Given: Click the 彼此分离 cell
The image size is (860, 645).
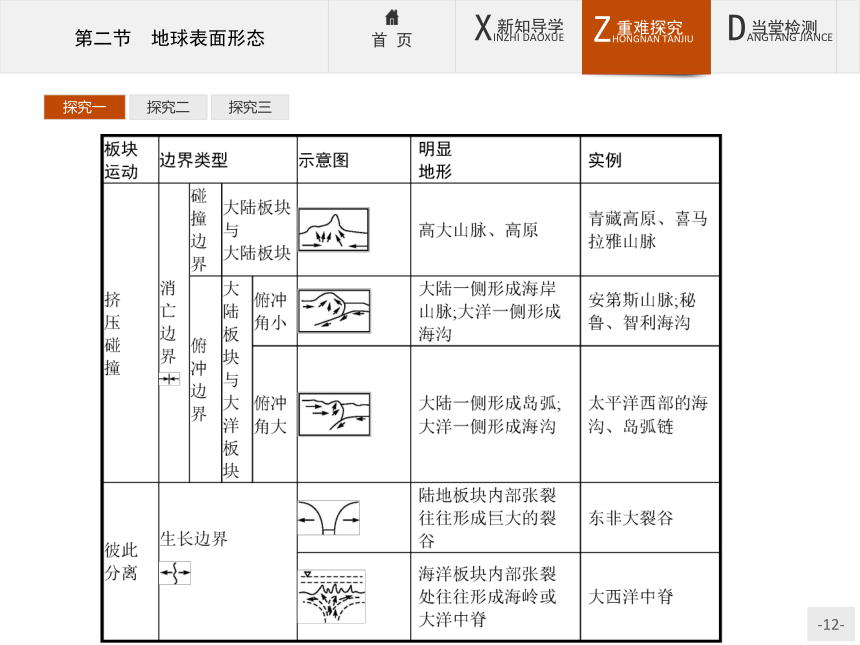Looking at the screenshot, I should tap(131, 562).
